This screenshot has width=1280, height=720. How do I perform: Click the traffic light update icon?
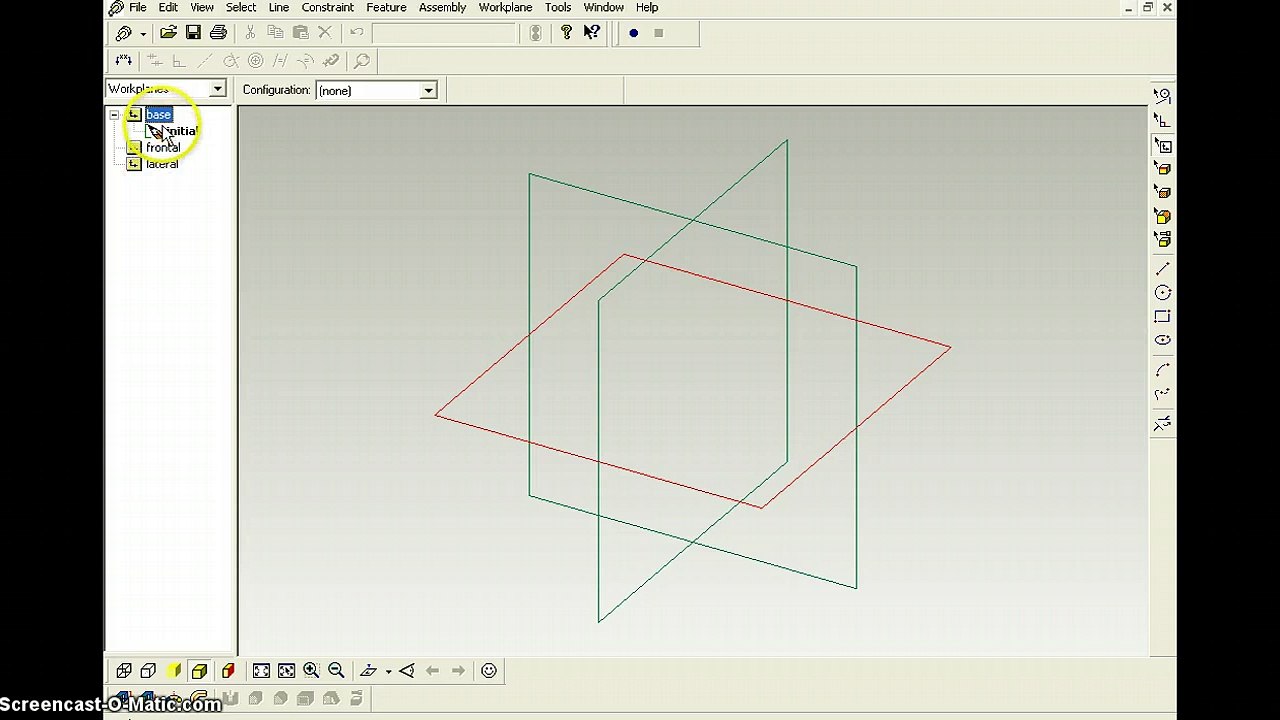[x=535, y=33]
